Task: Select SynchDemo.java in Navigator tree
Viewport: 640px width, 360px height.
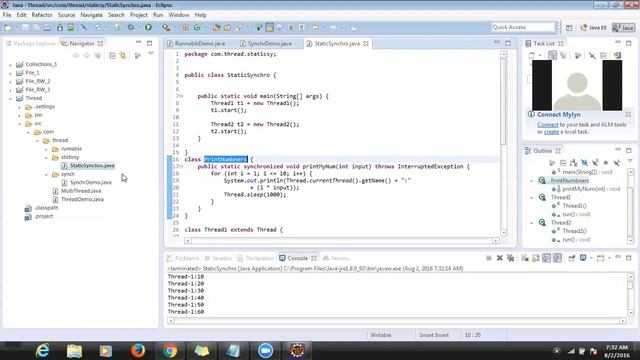Action: point(90,182)
